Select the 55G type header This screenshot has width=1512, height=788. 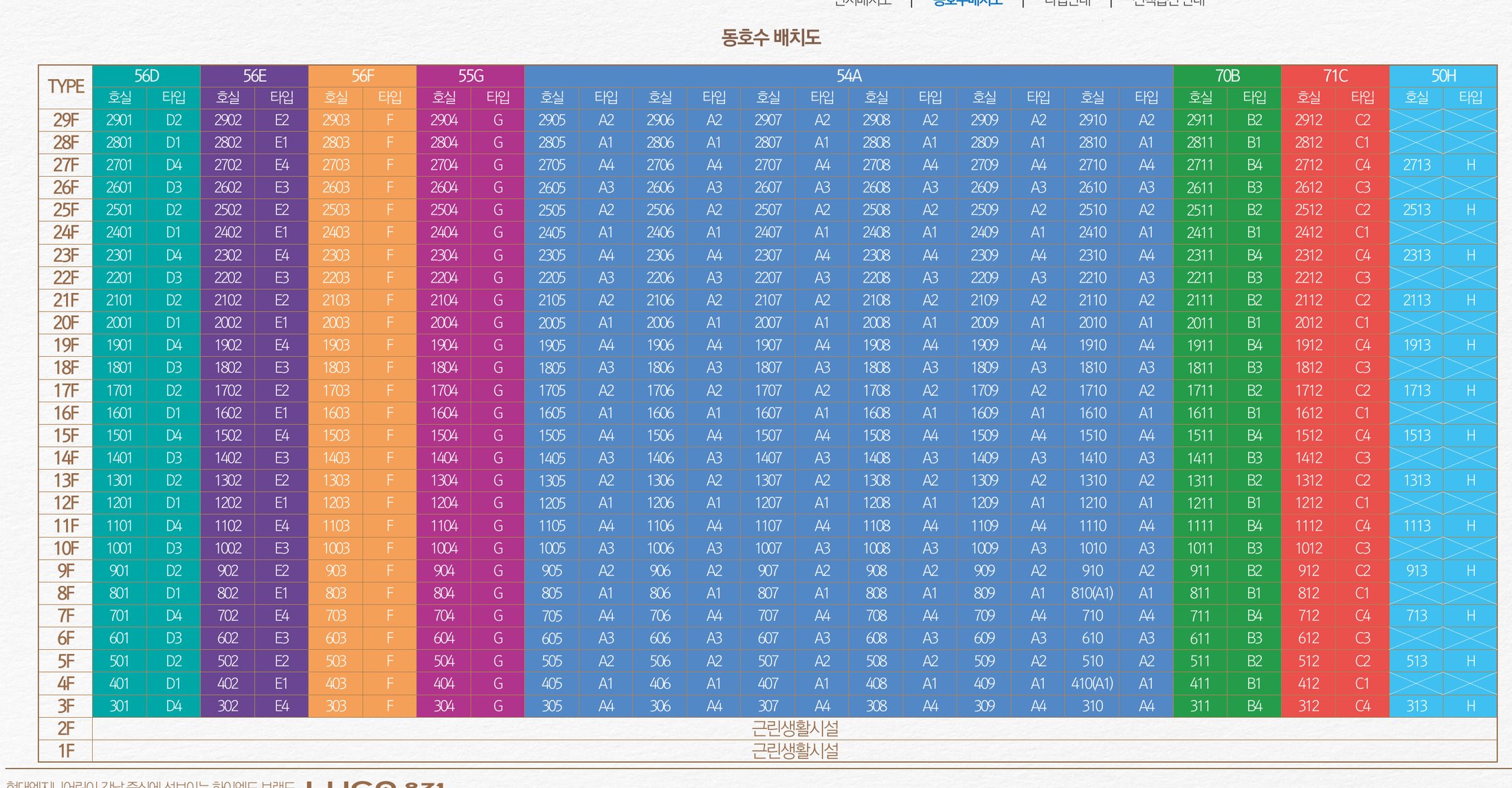coord(471,76)
